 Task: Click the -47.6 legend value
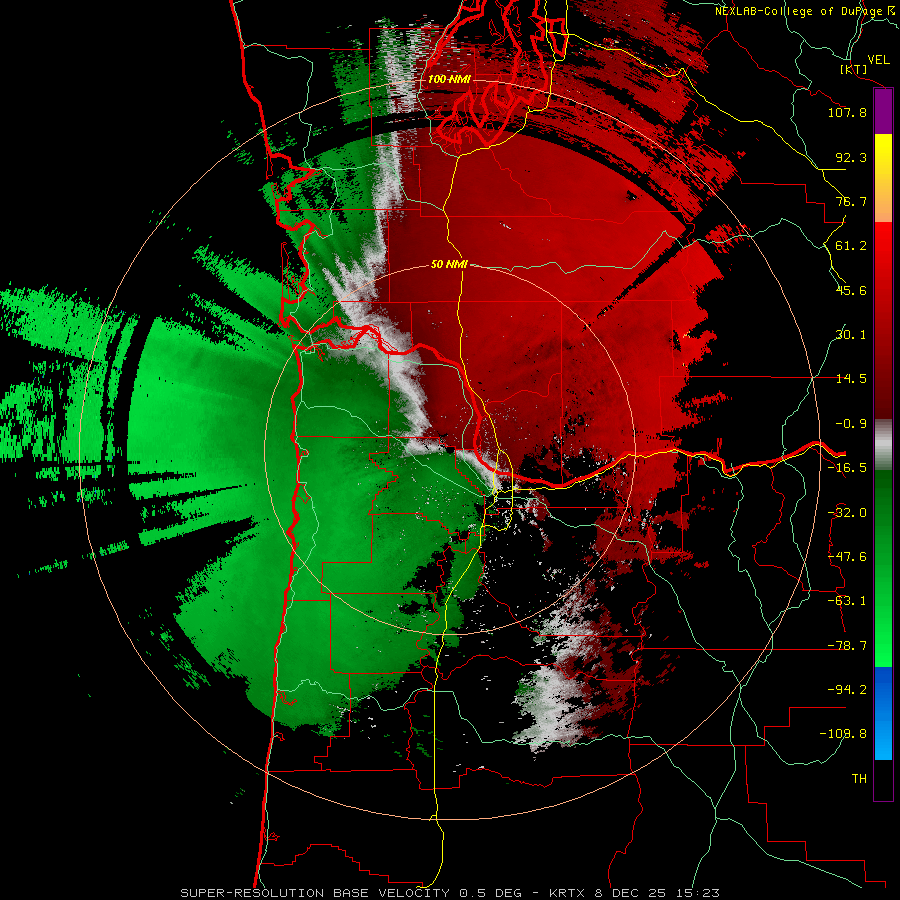coord(847,557)
